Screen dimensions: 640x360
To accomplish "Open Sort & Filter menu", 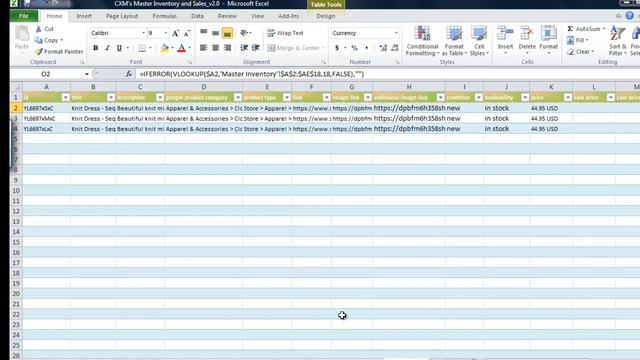I will [618, 40].
